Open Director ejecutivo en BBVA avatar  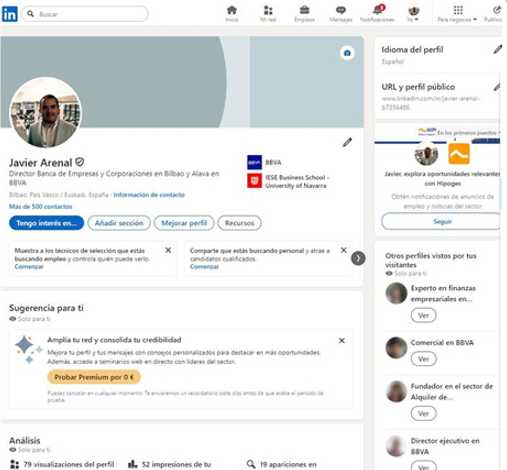tap(396, 446)
